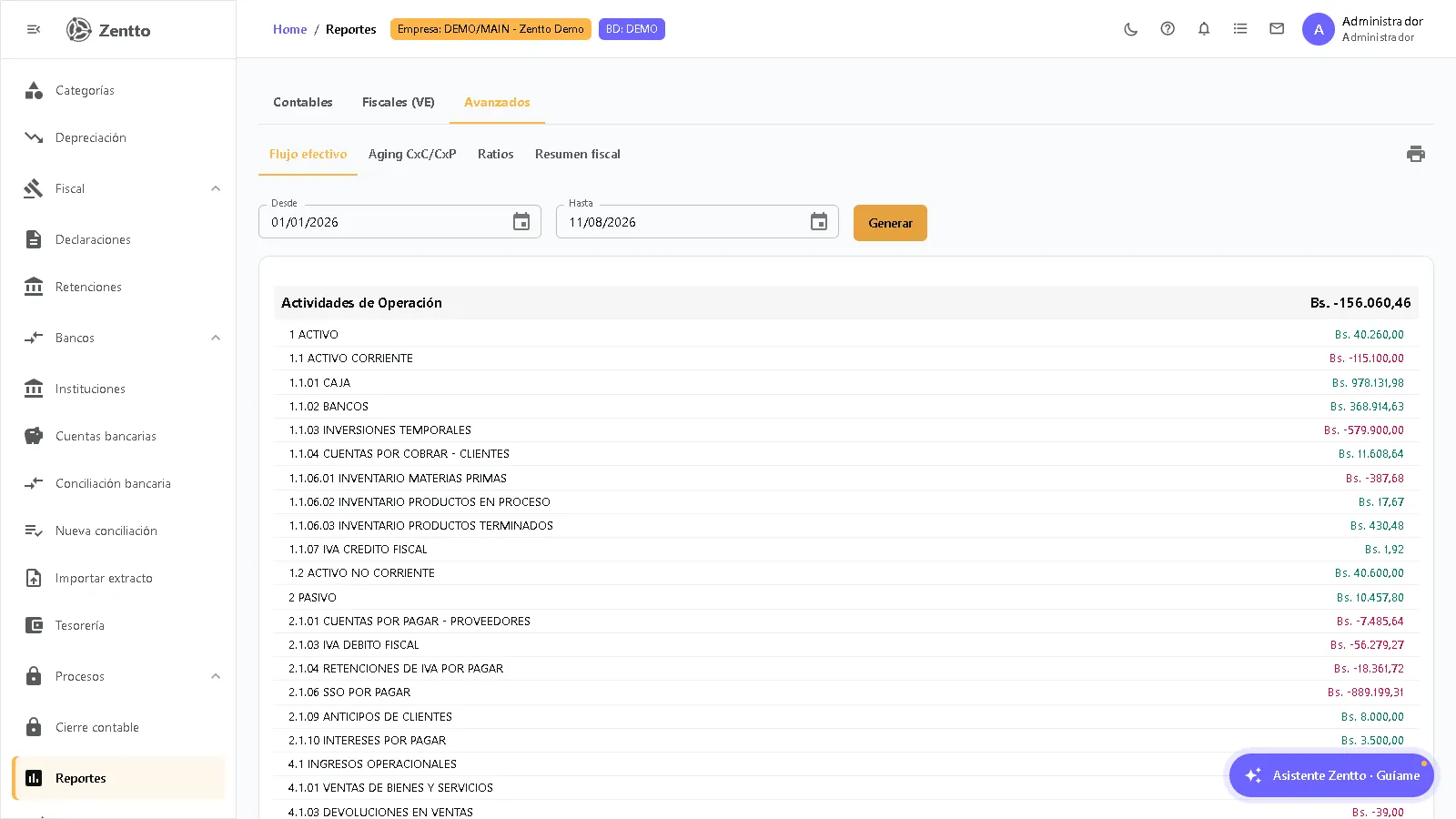Select the Flujo efectivo sub-tab
Image resolution: width=1456 pixels, height=819 pixels.
pyautogui.click(x=308, y=154)
